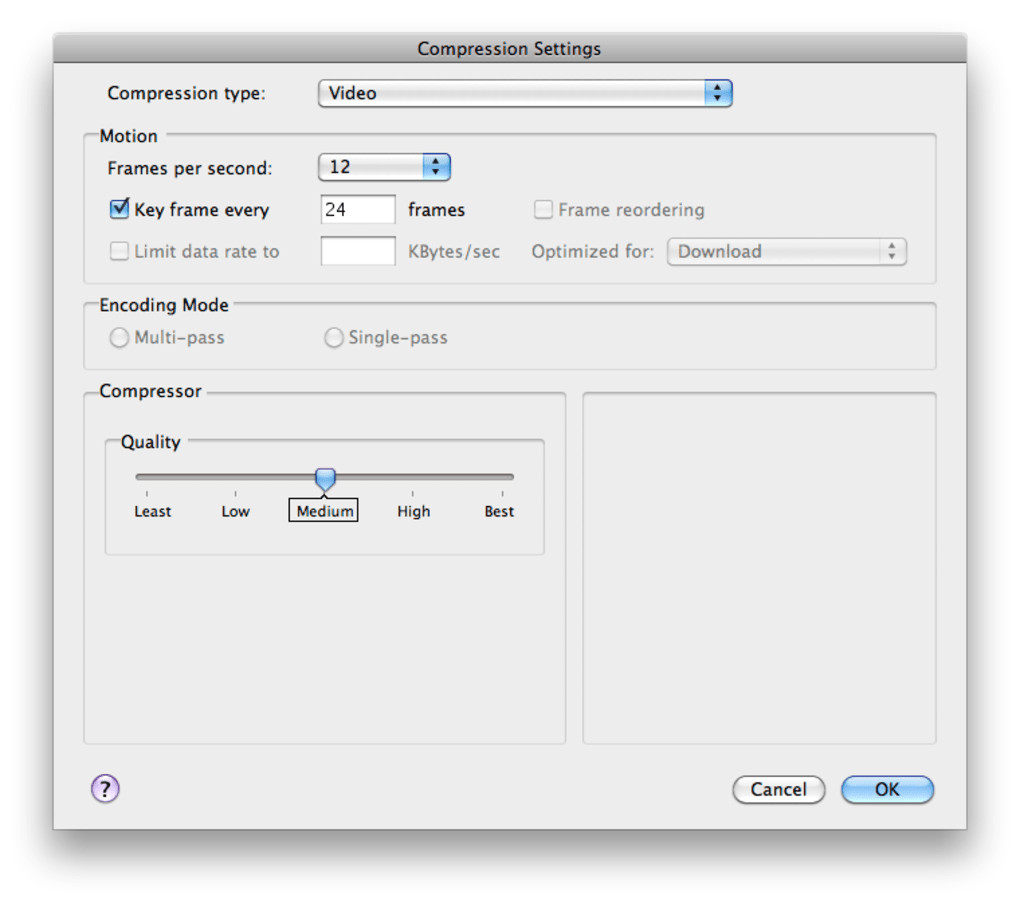1020x903 pixels.
Task: Enable the Limit data rate to checkbox
Action: coord(119,251)
